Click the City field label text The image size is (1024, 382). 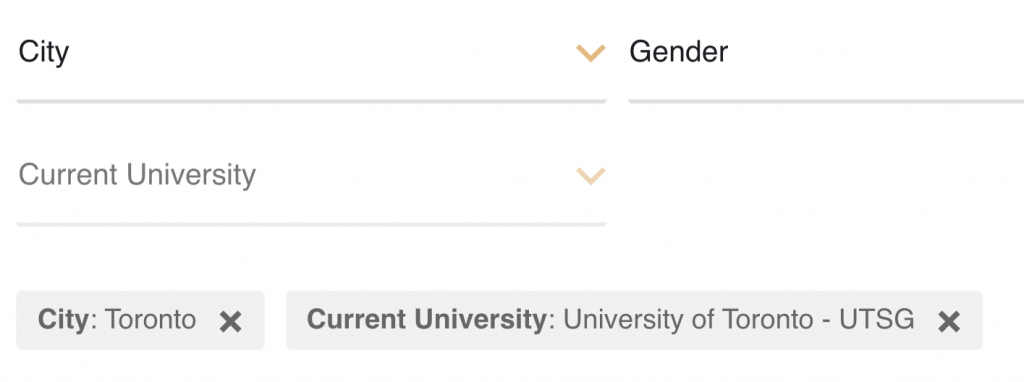(x=44, y=52)
